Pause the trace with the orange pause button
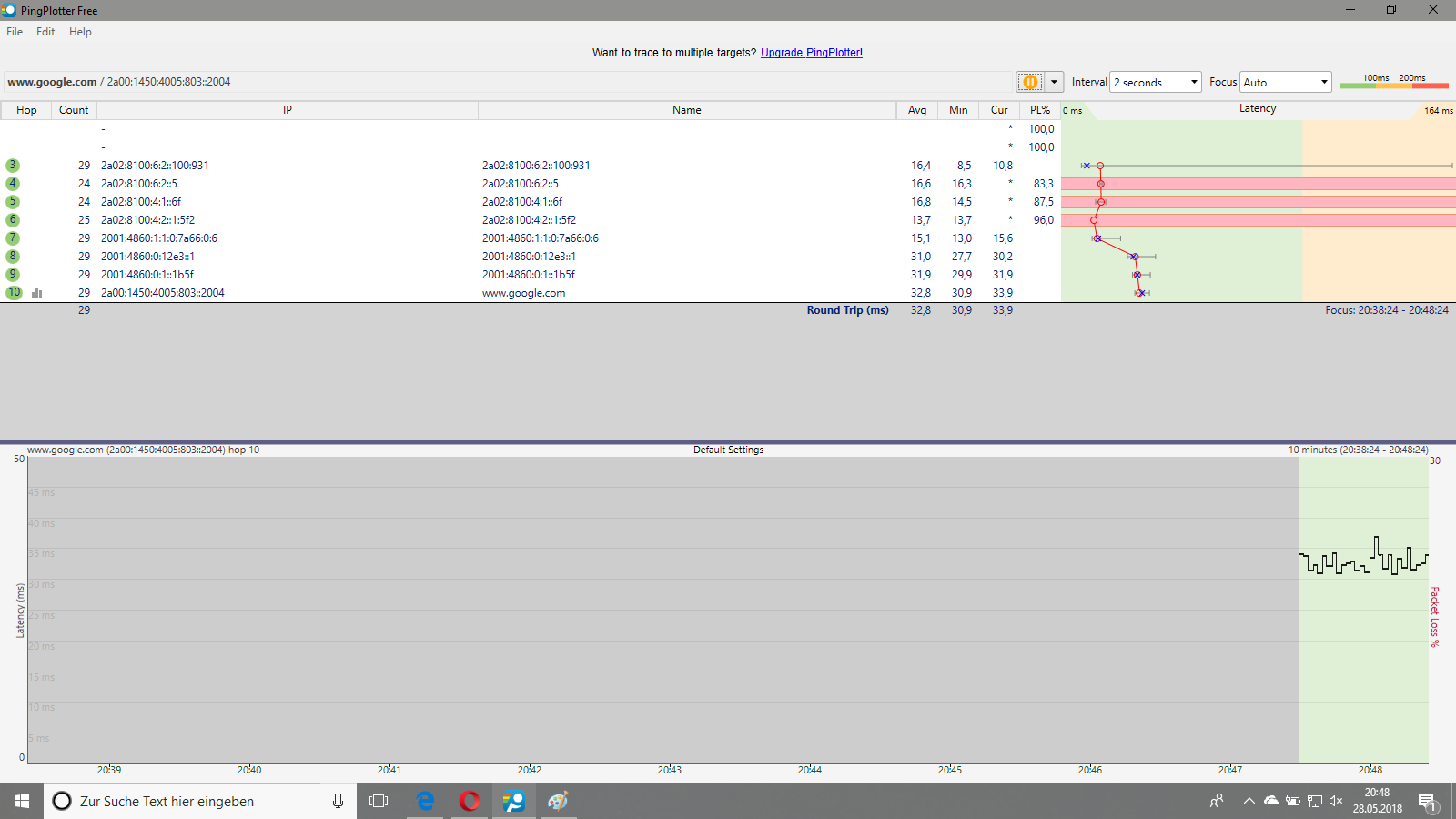The width and height of the screenshot is (1456, 819). [1030, 82]
